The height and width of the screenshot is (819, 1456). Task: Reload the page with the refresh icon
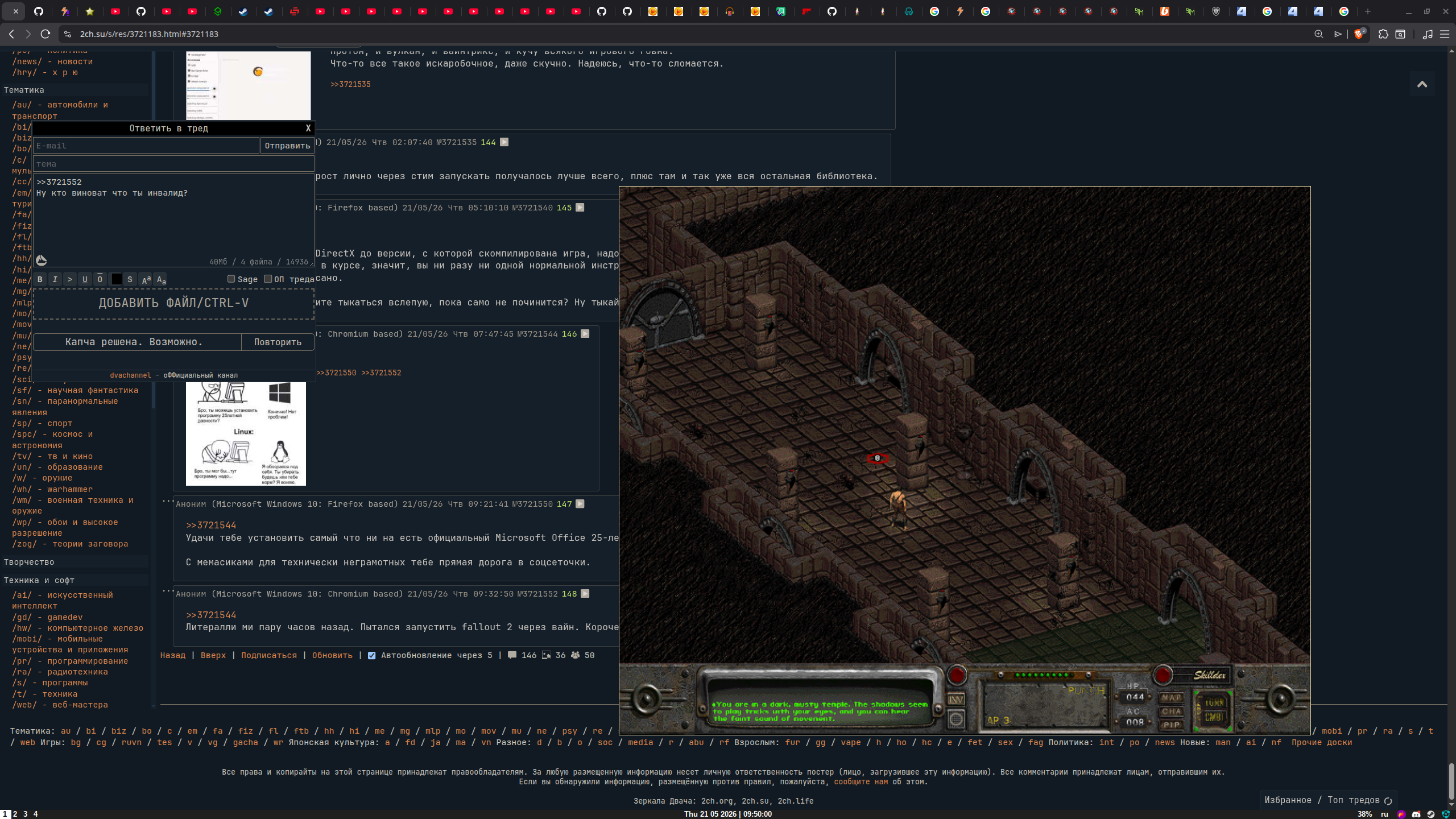[x=45, y=34]
